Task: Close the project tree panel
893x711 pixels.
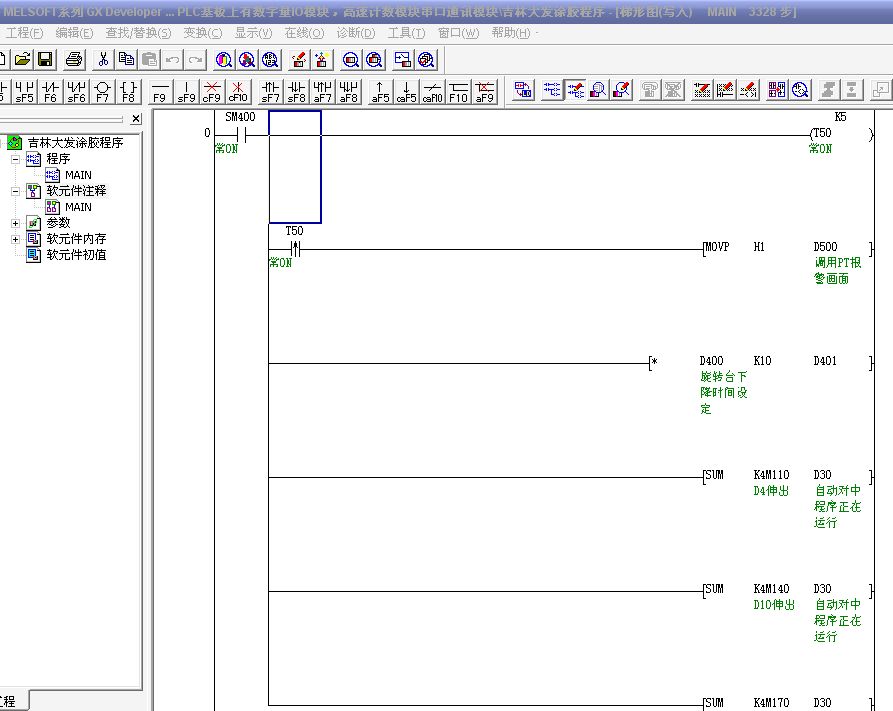Action: [x=136, y=119]
